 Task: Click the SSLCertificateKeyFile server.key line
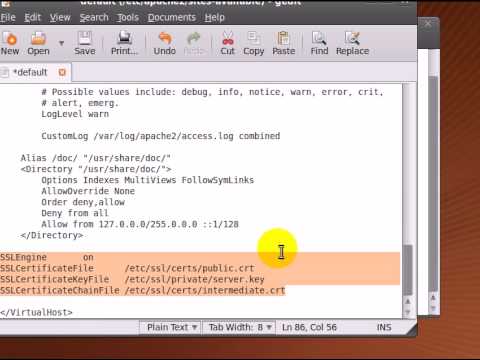point(132,279)
